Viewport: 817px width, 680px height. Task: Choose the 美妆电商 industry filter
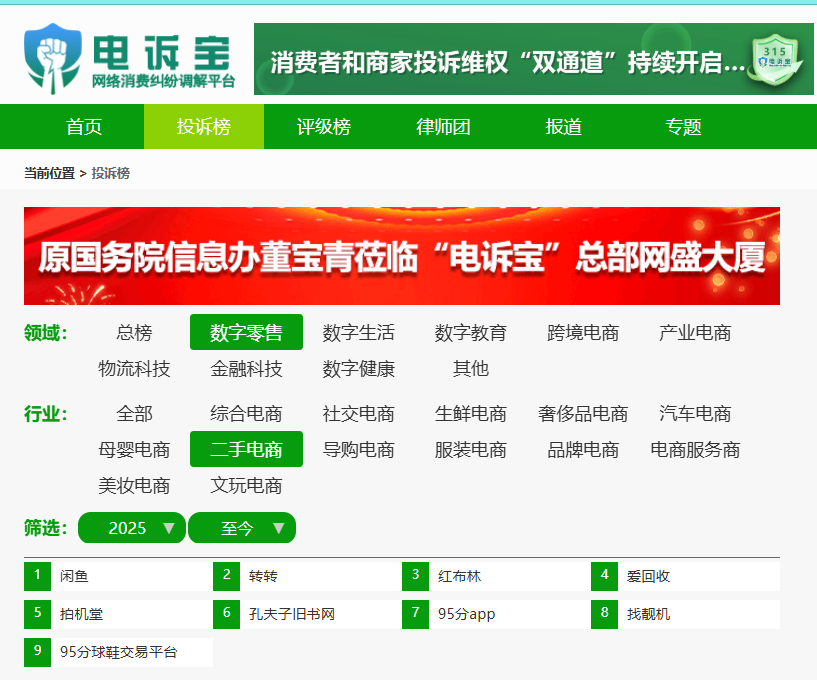[134, 486]
